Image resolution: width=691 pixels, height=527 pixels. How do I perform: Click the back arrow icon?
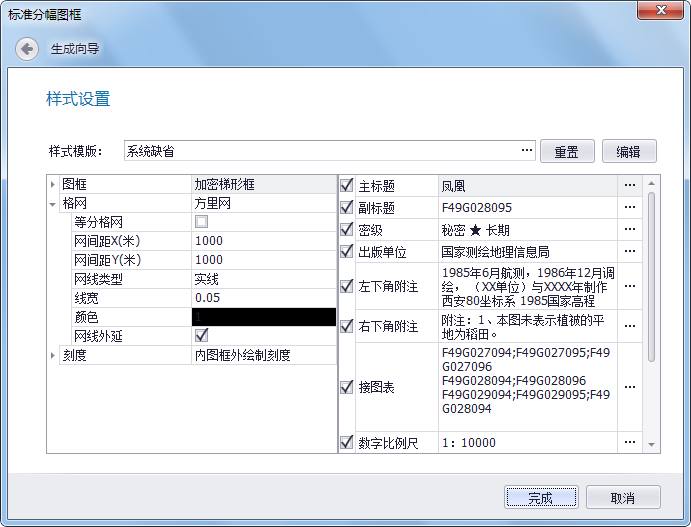pos(27,48)
